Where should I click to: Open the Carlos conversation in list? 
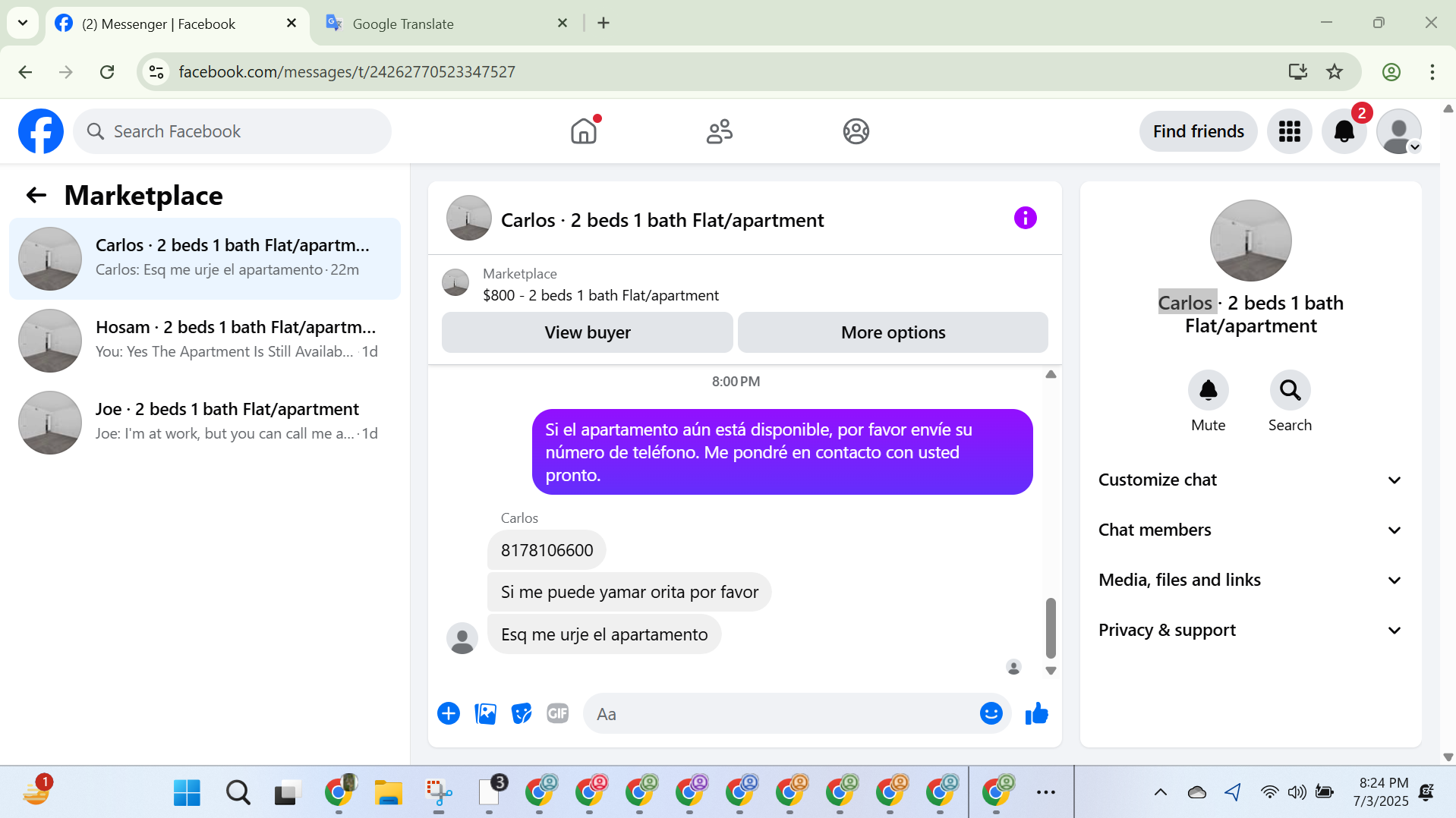(x=205, y=259)
